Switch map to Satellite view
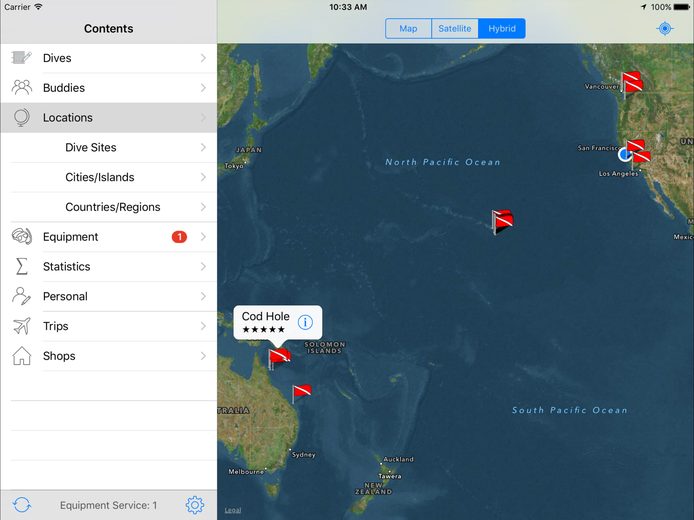Screen dimensions: 694x520 point(455,29)
